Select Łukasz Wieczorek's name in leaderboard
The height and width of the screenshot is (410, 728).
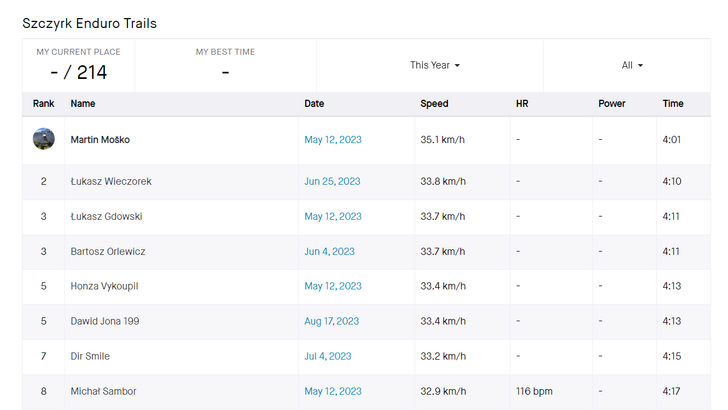(x=111, y=182)
